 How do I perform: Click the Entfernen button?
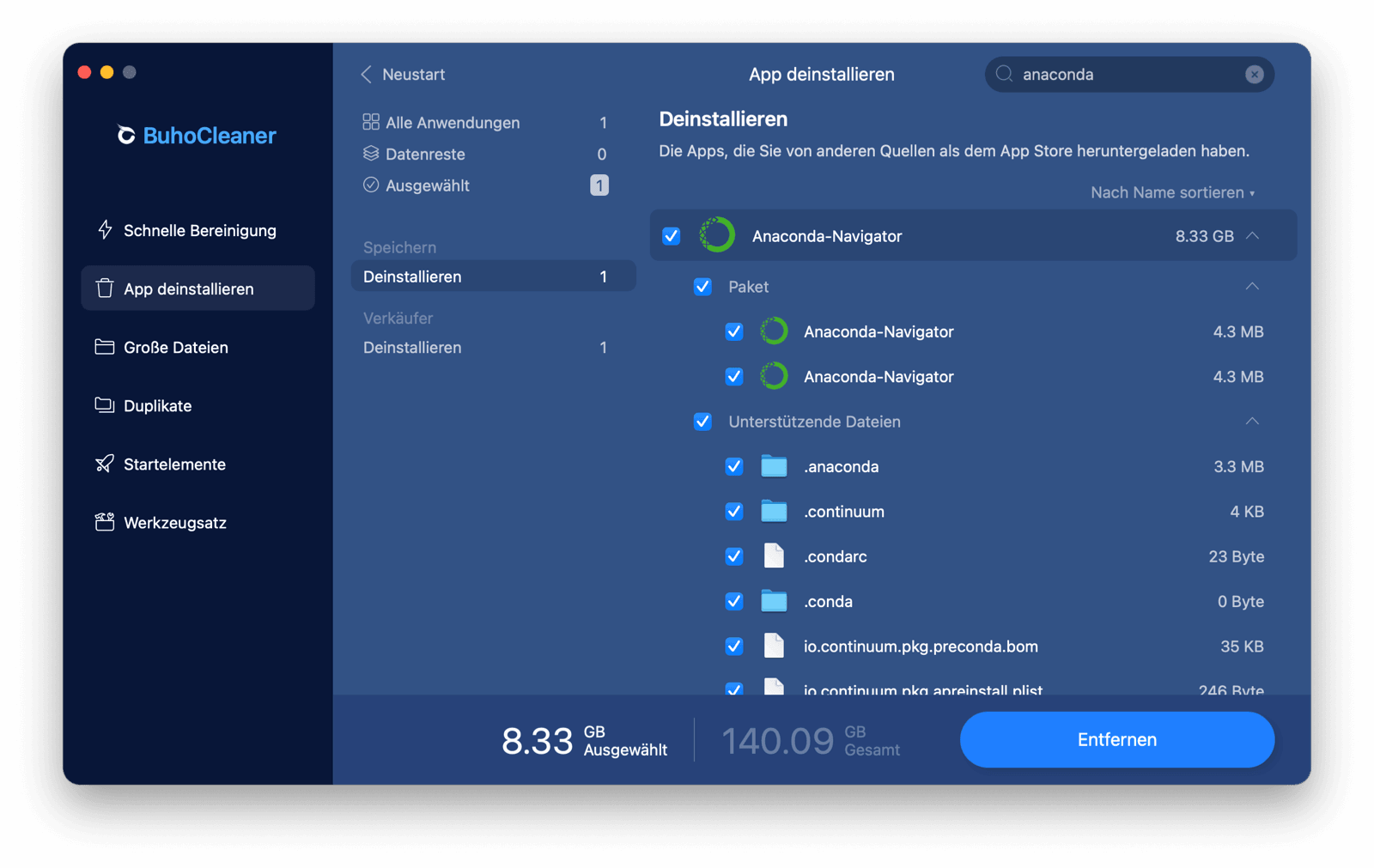pyautogui.click(x=1117, y=739)
